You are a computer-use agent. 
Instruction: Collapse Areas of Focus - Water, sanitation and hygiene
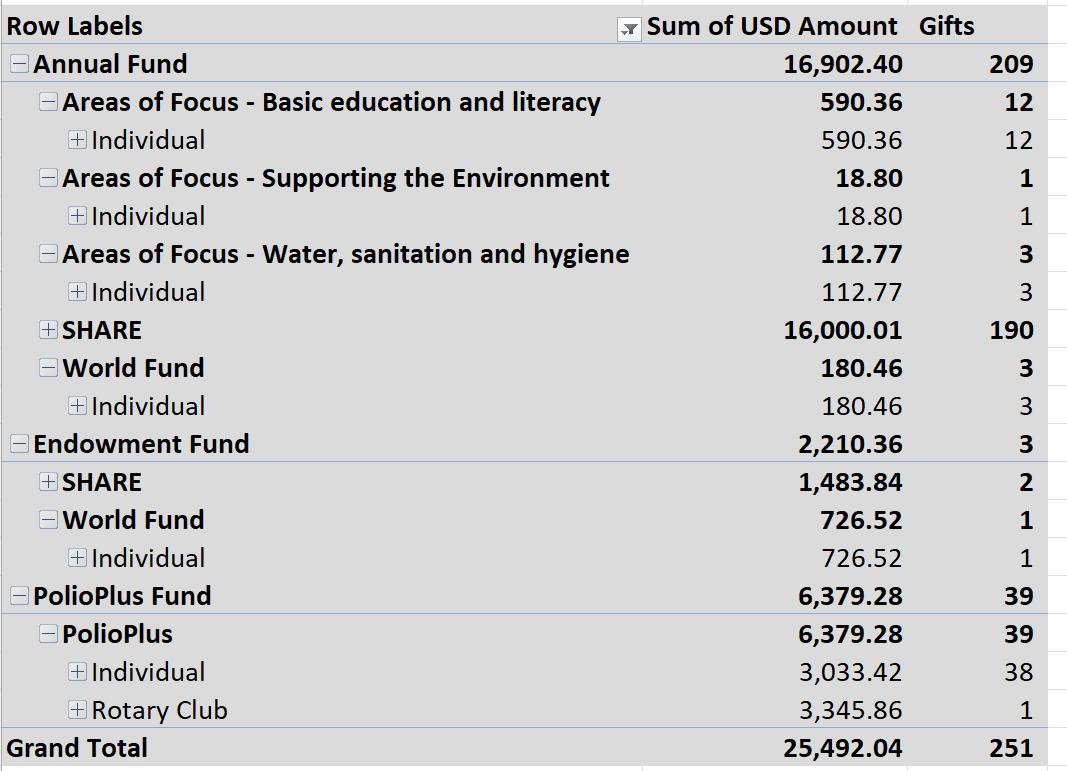[48, 254]
